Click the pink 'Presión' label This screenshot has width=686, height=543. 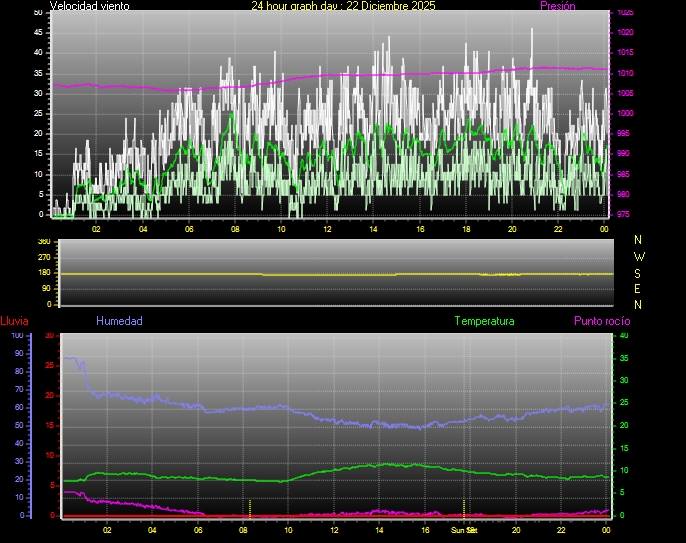click(x=557, y=6)
